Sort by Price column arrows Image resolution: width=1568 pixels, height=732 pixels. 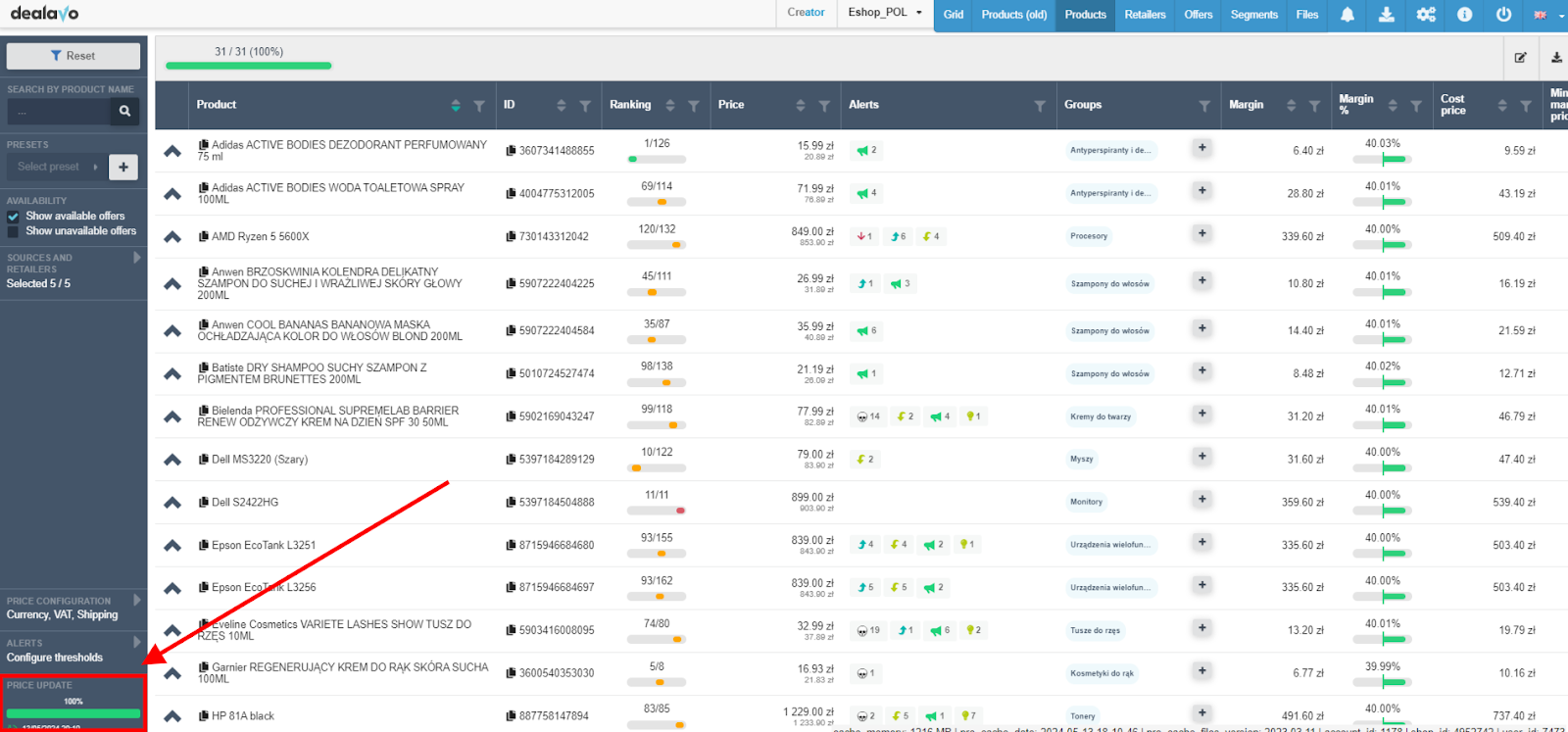click(801, 106)
